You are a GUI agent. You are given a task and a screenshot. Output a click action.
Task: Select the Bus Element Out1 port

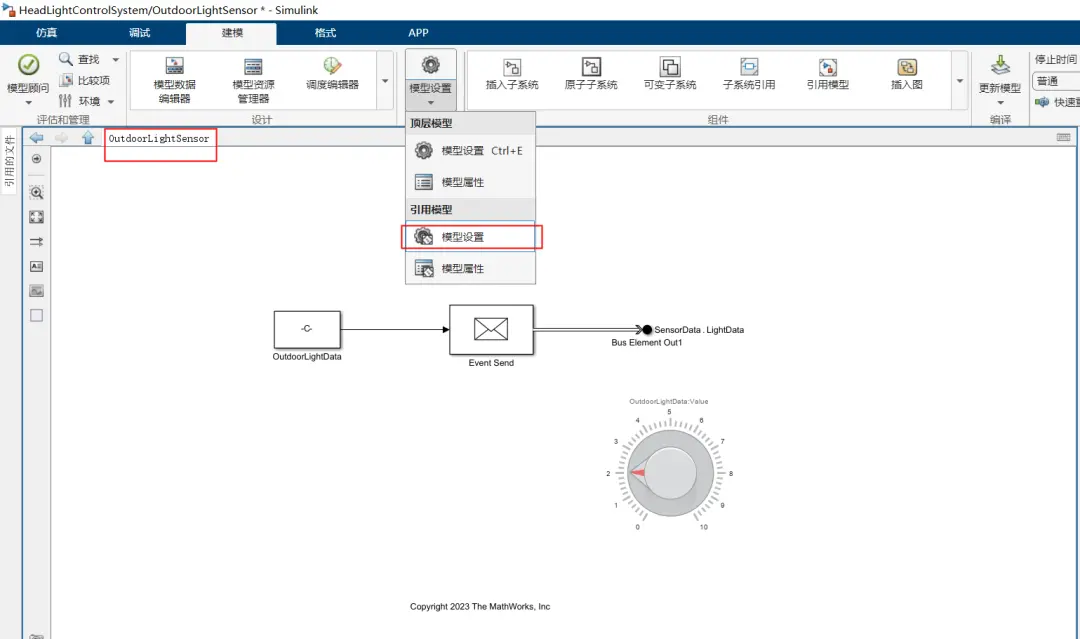pos(647,330)
